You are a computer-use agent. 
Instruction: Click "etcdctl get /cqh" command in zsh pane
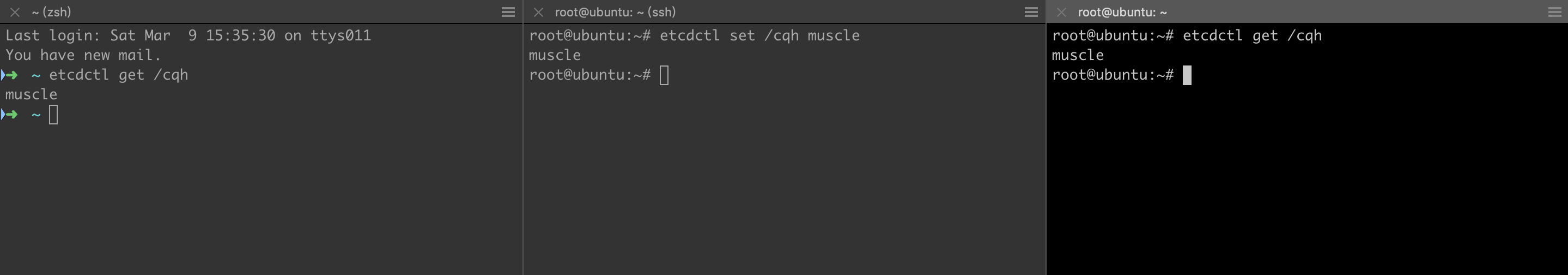pyautogui.click(x=119, y=75)
